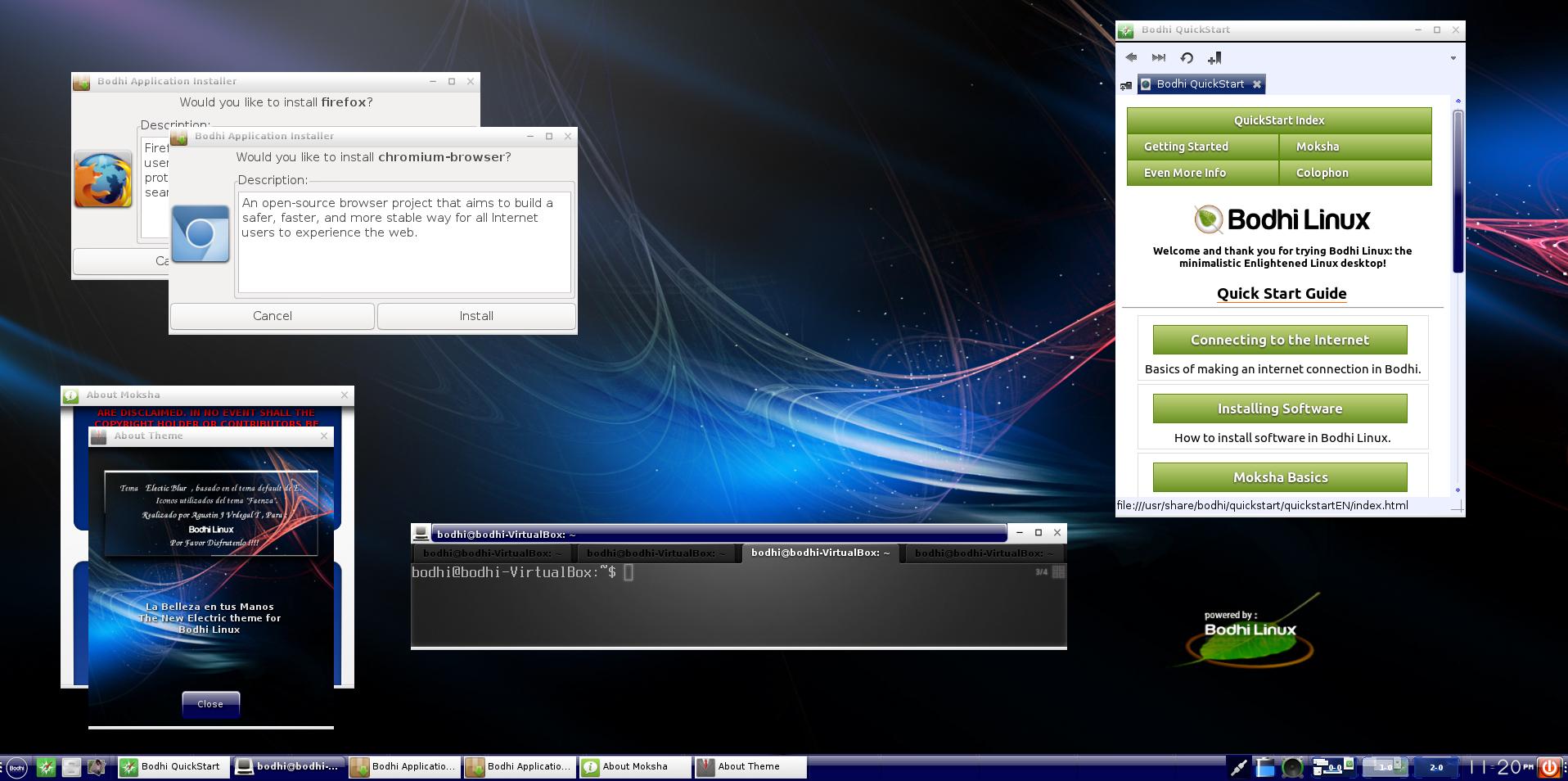
Task: Open the Colophon section
Action: 1355,173
